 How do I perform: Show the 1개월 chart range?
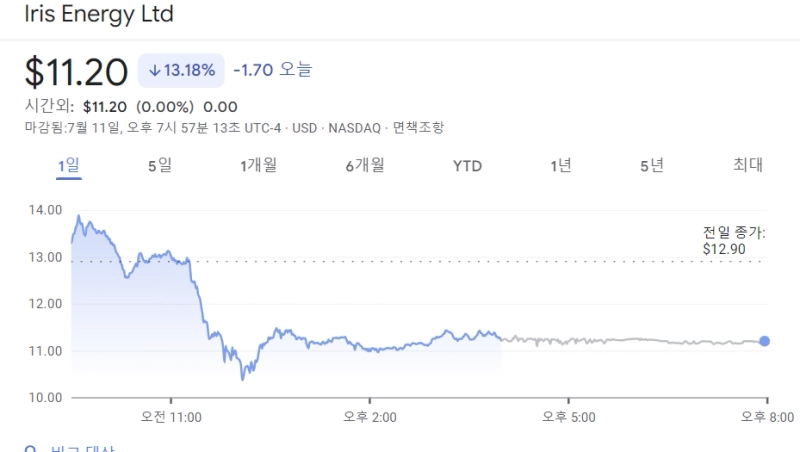pos(258,166)
